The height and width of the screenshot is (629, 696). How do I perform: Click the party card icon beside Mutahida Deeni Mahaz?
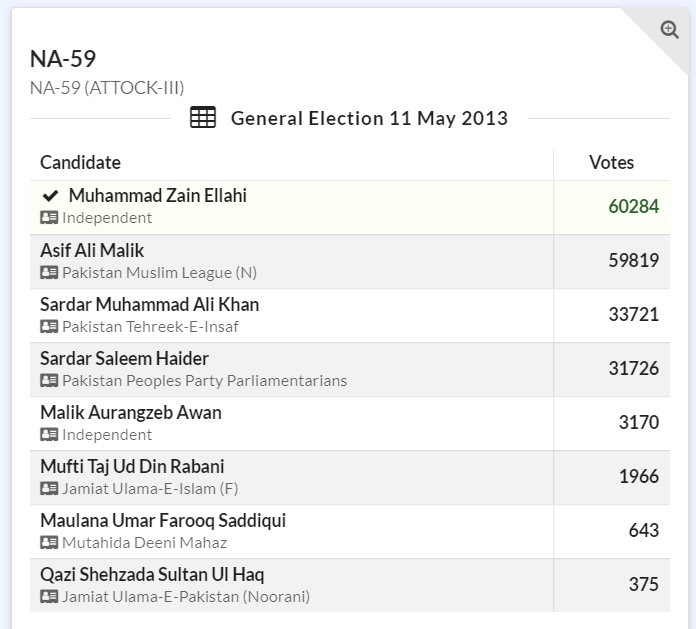click(x=49, y=542)
